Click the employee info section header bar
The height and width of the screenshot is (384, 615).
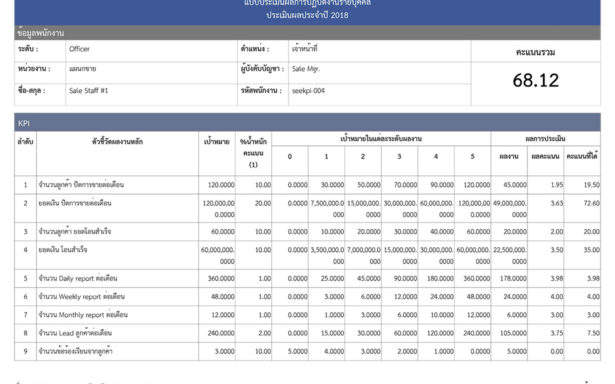tap(307, 33)
